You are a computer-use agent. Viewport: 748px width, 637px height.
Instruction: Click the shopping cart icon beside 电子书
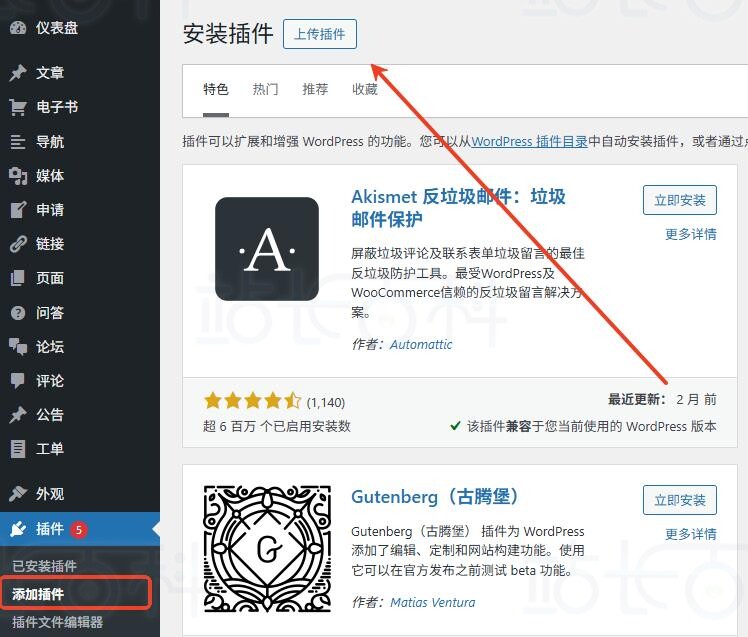[18, 107]
